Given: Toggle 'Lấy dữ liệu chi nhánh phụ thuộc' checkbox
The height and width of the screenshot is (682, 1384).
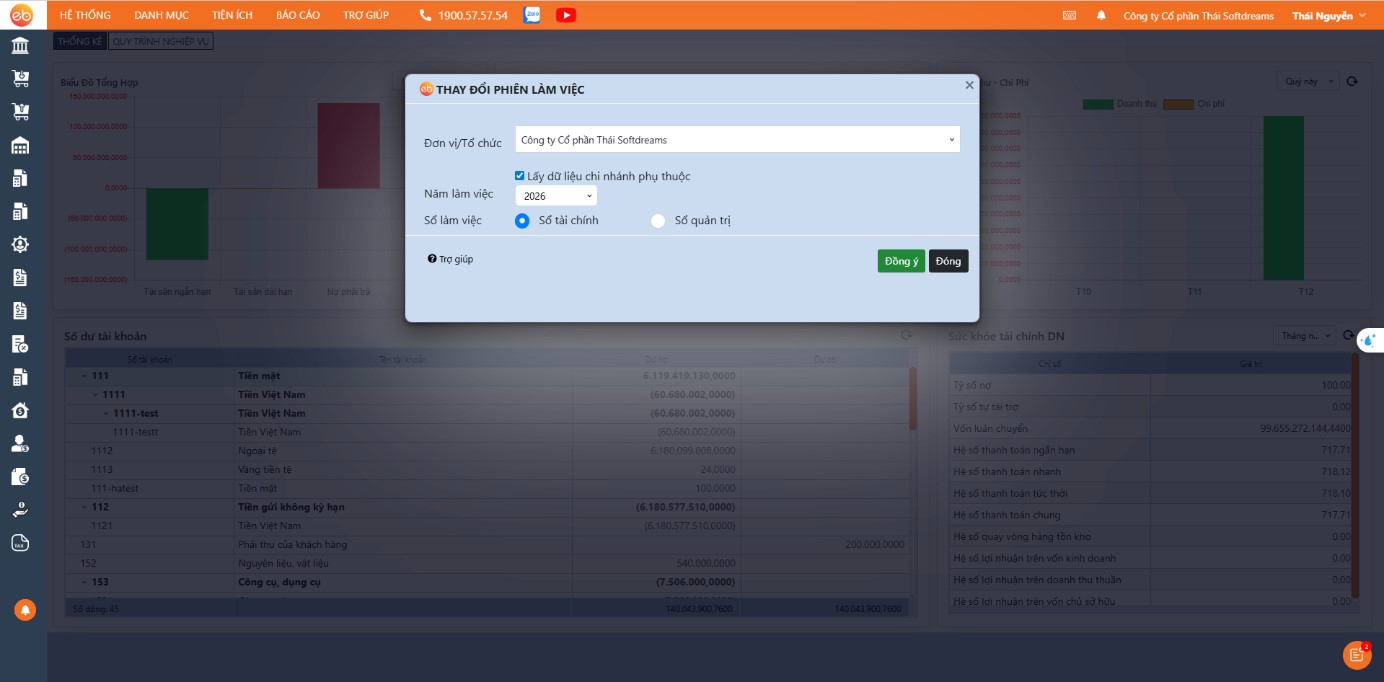Looking at the screenshot, I should point(520,176).
